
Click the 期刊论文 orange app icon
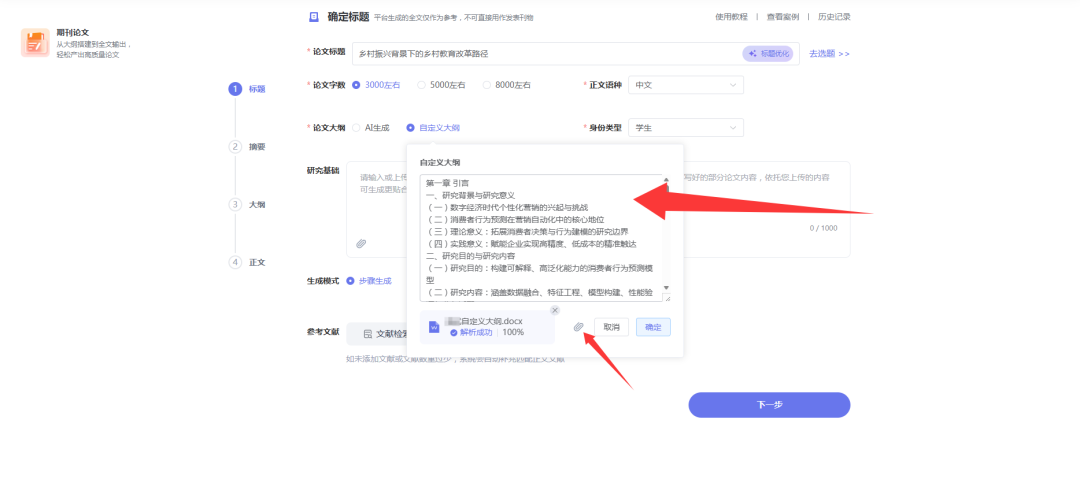[x=35, y=43]
